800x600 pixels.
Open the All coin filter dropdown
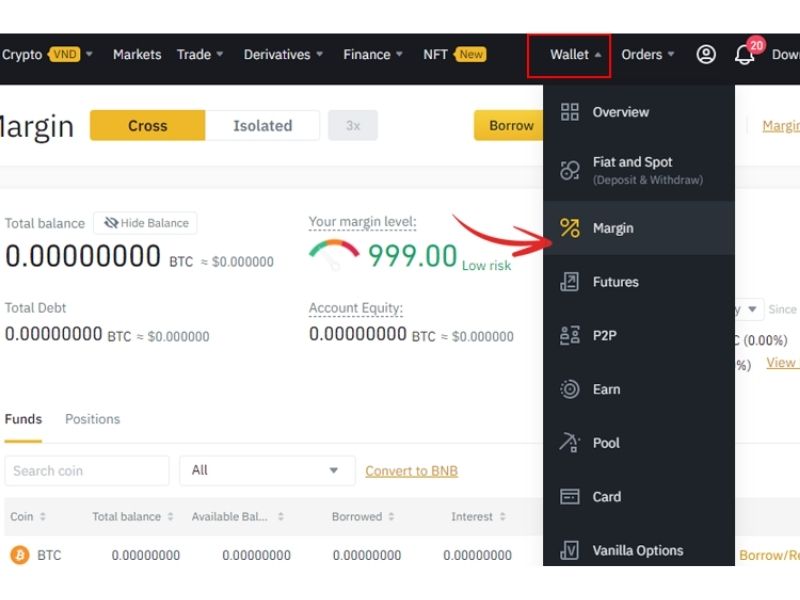(267, 470)
